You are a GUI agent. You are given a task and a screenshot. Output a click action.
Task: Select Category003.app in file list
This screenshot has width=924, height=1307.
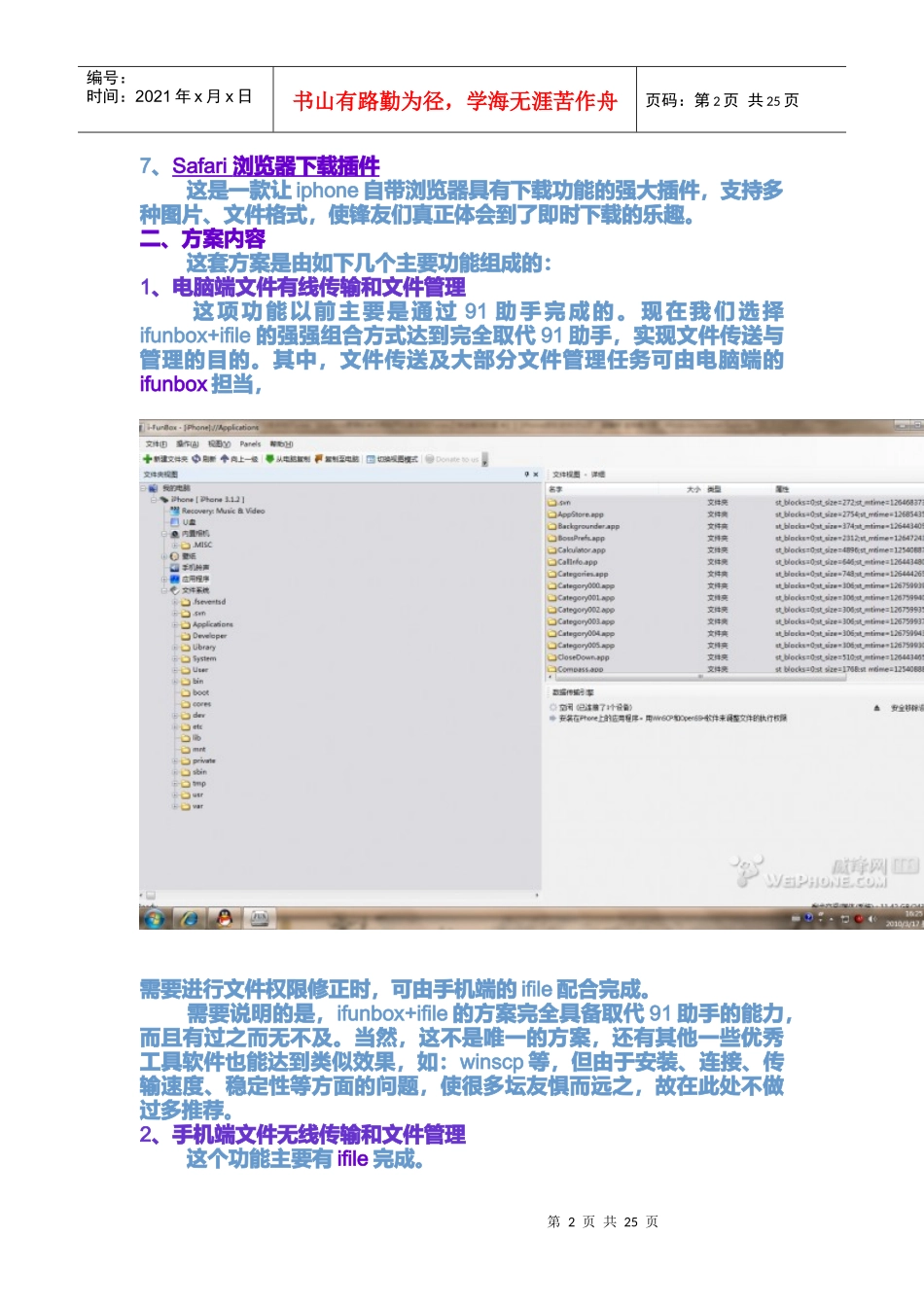point(582,621)
